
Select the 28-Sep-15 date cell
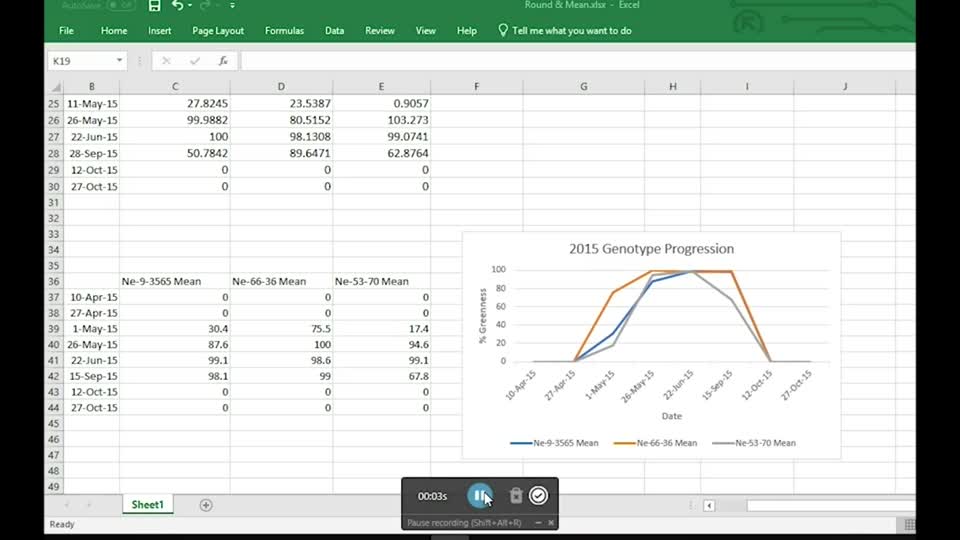(92, 153)
